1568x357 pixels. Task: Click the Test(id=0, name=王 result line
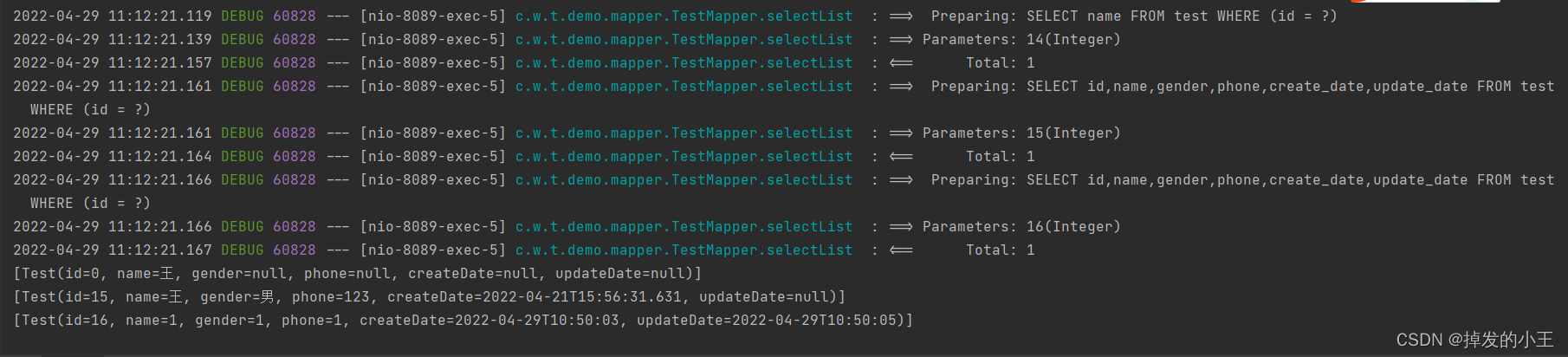(x=357, y=274)
